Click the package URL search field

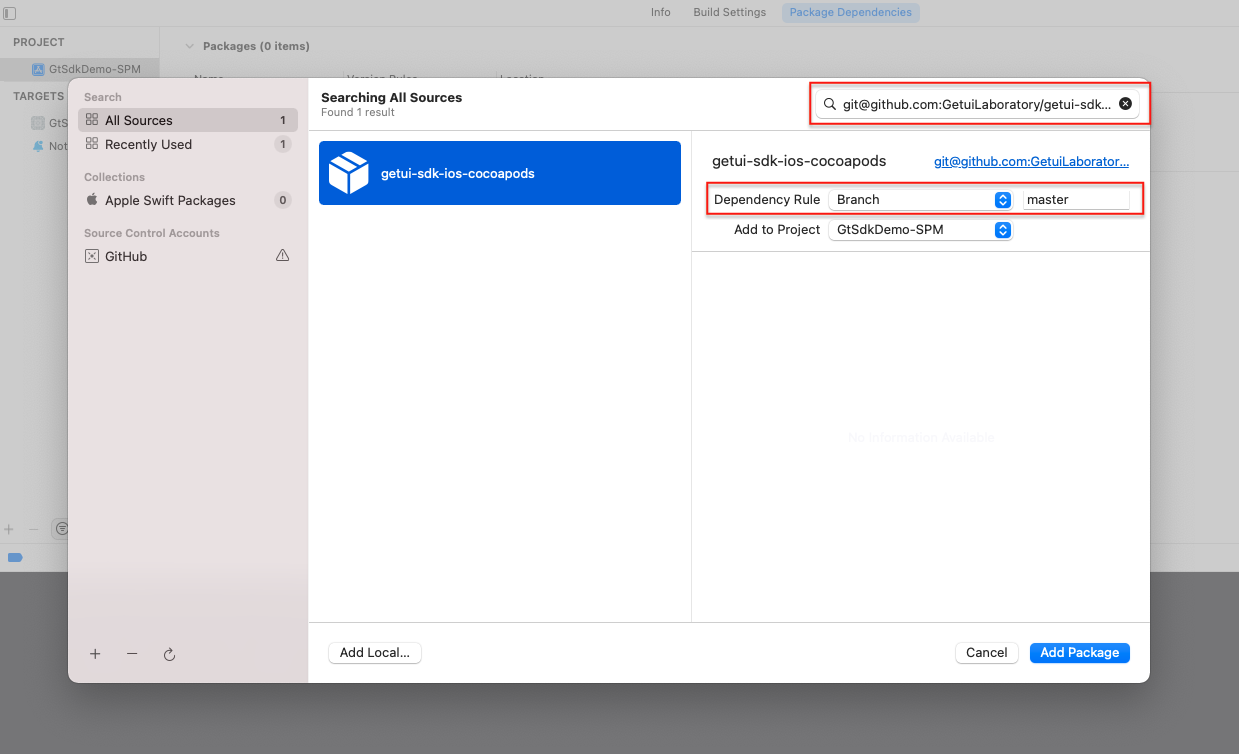pyautogui.click(x=977, y=103)
